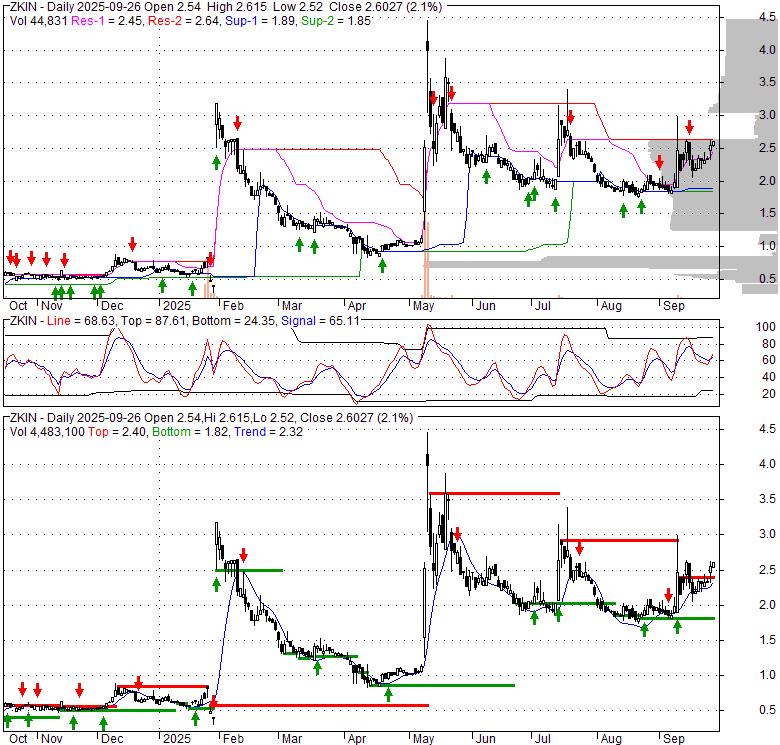Click the 'Bottom = 24.35' indicator label

[233, 321]
